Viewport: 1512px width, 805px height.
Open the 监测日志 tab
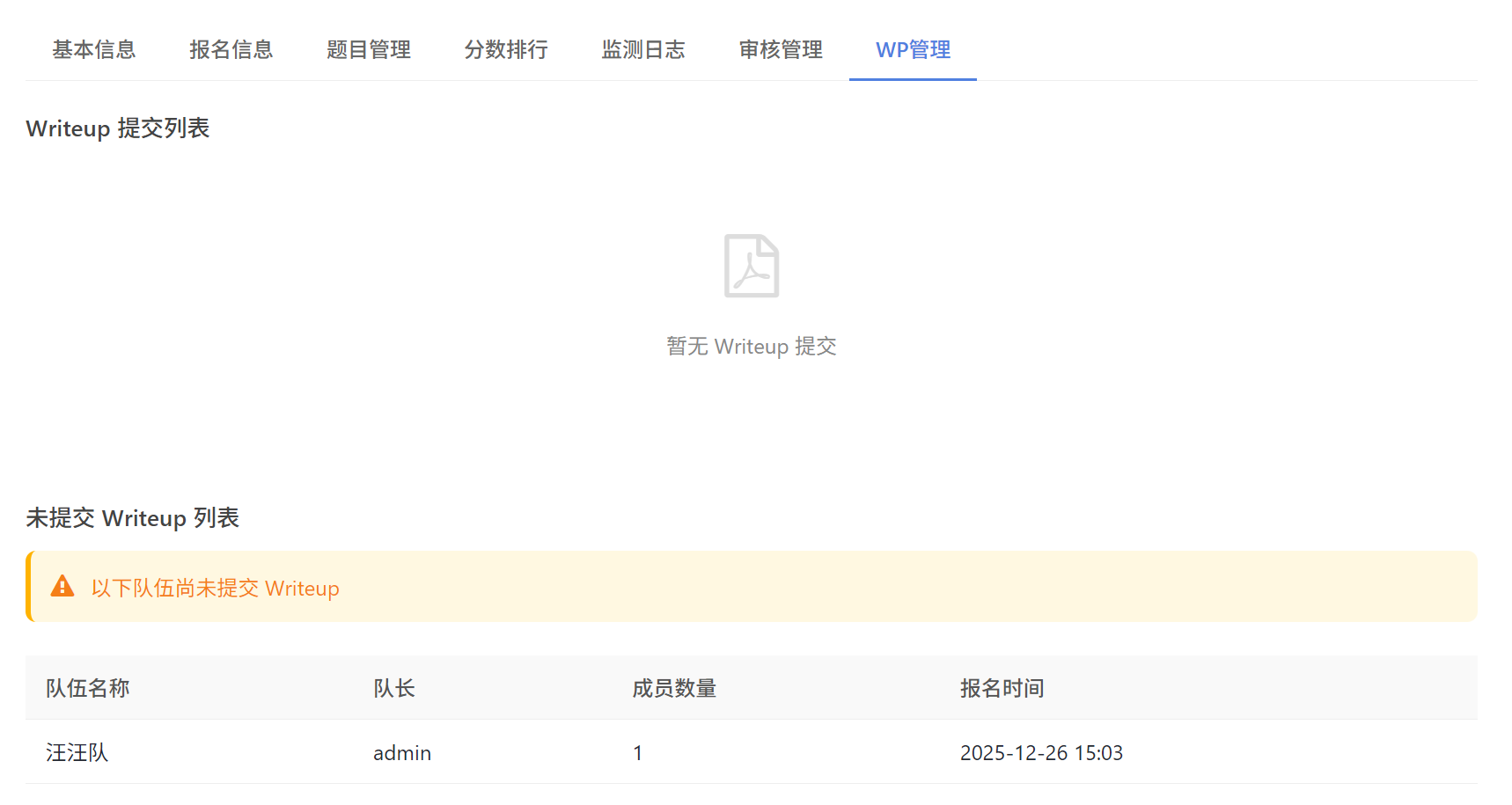[642, 50]
